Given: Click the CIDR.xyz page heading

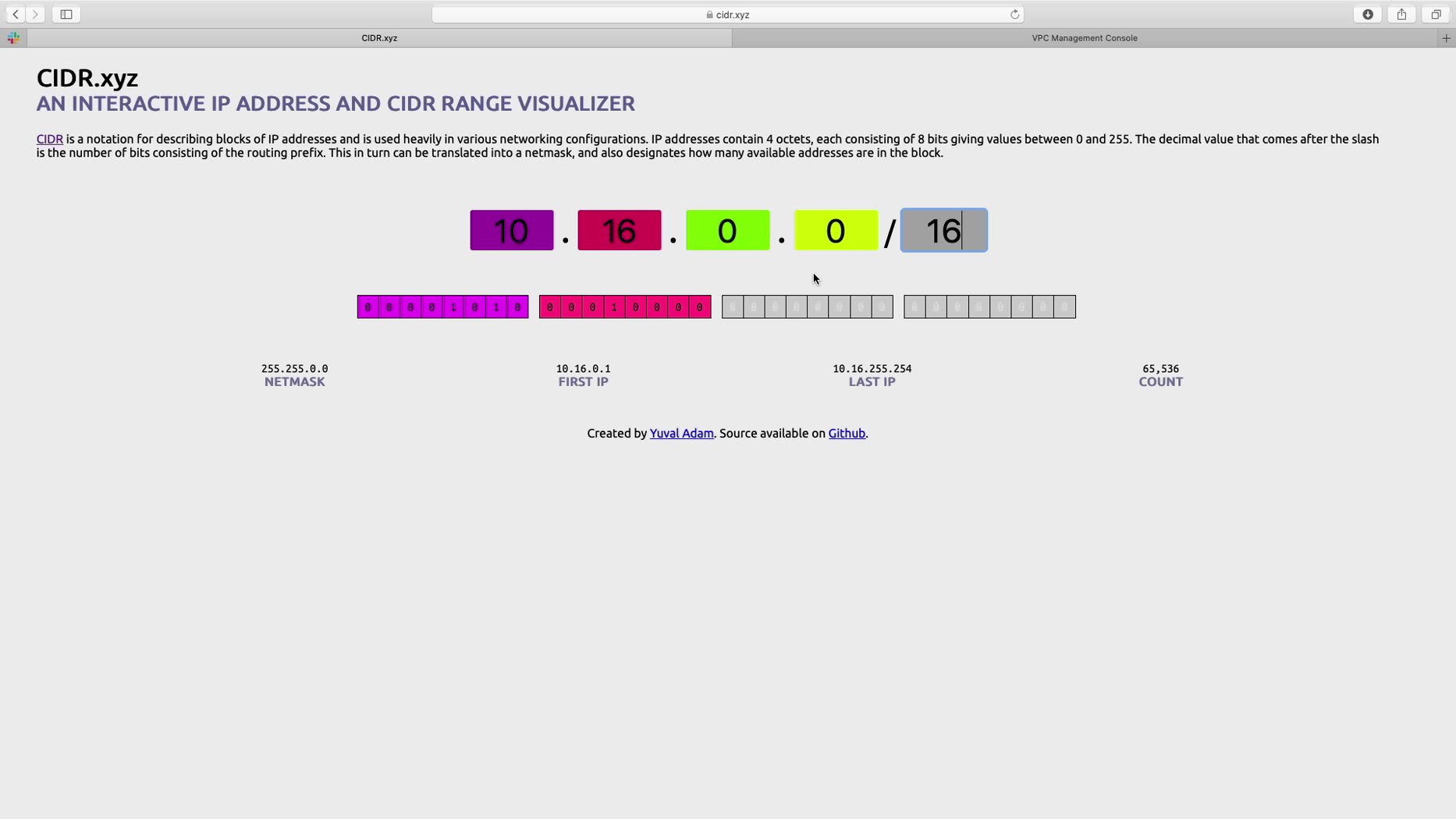Looking at the screenshot, I should point(87,78).
